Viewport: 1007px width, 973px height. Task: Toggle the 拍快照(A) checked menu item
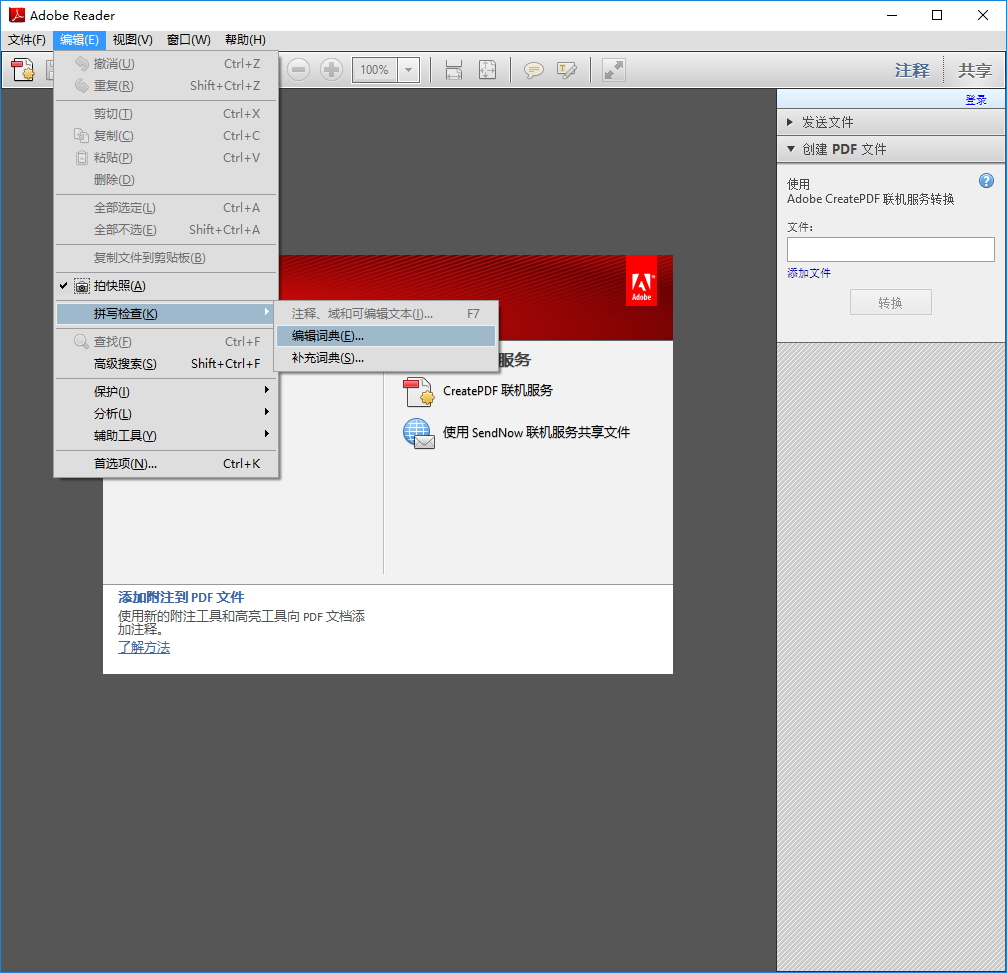166,286
